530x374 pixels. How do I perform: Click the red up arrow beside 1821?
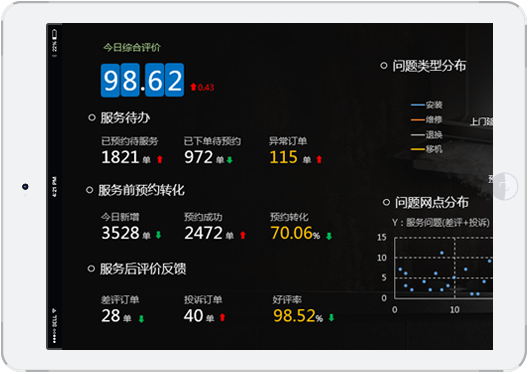click(x=160, y=159)
